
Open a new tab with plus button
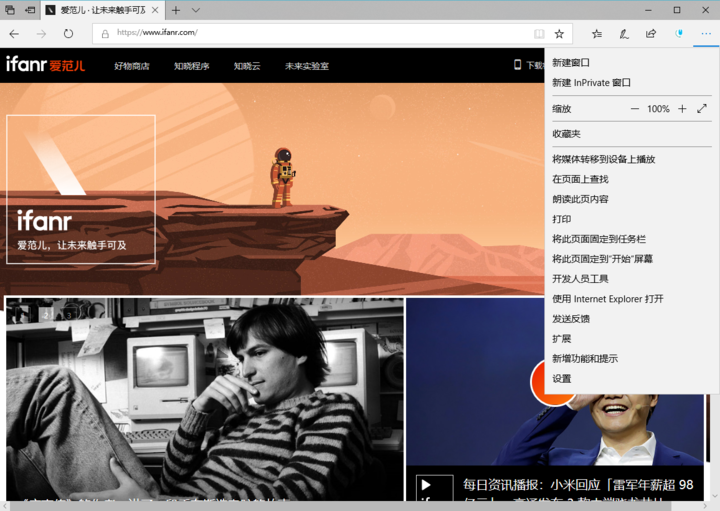176,10
